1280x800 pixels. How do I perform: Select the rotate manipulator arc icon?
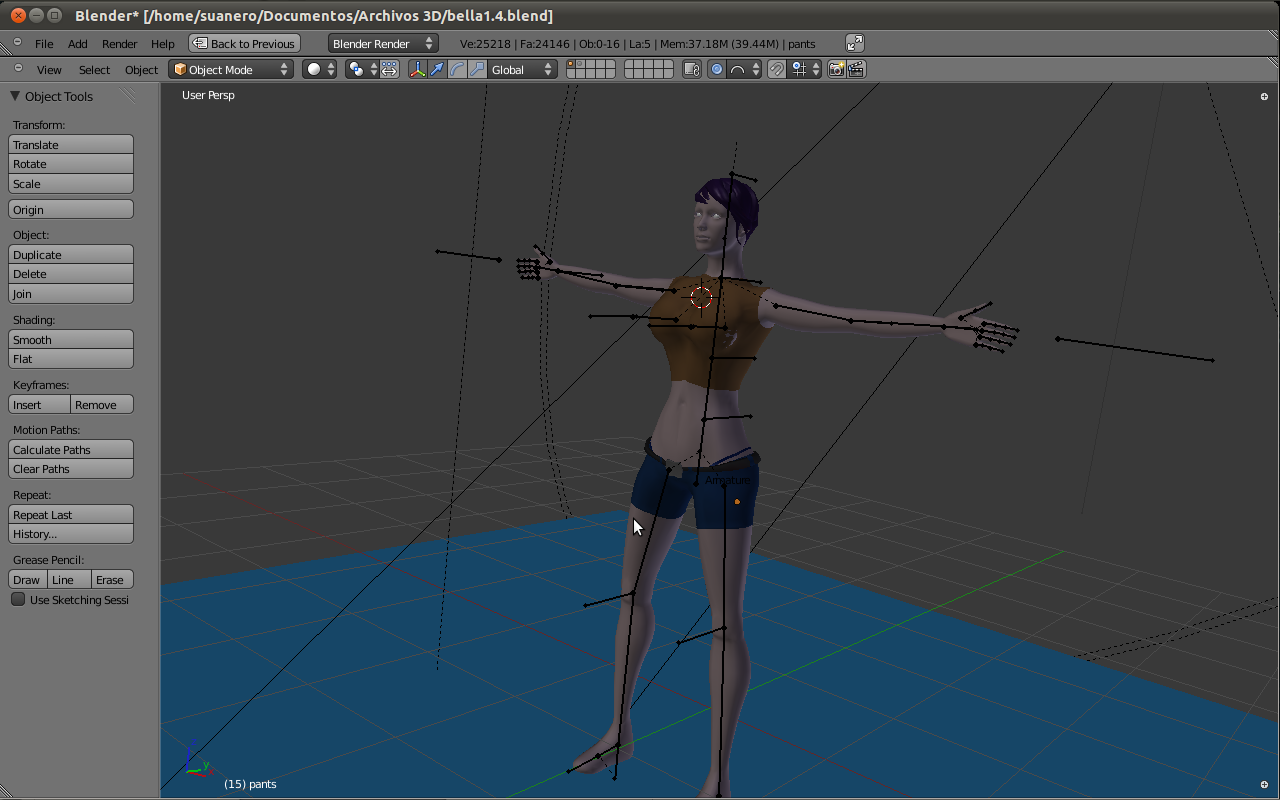pyautogui.click(x=457, y=69)
